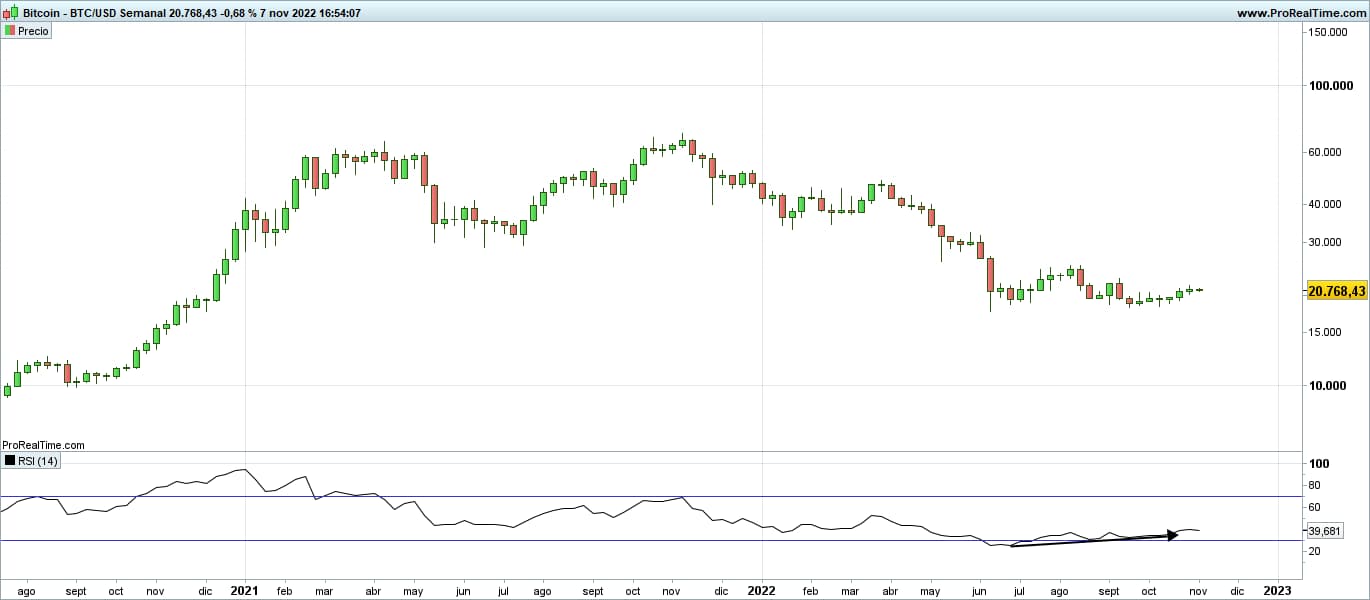Click the last candlestick near November 2022

[x=1199, y=290]
